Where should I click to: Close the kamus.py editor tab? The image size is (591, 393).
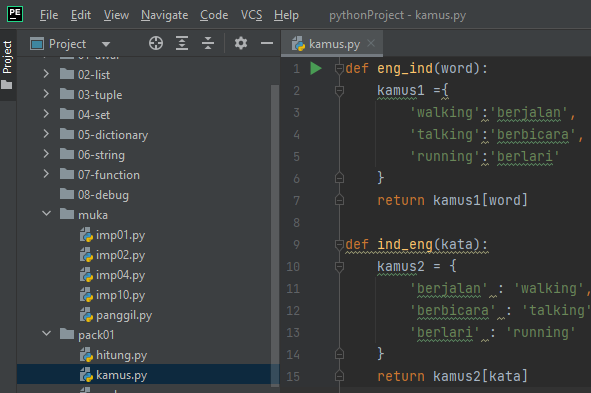click(371, 43)
